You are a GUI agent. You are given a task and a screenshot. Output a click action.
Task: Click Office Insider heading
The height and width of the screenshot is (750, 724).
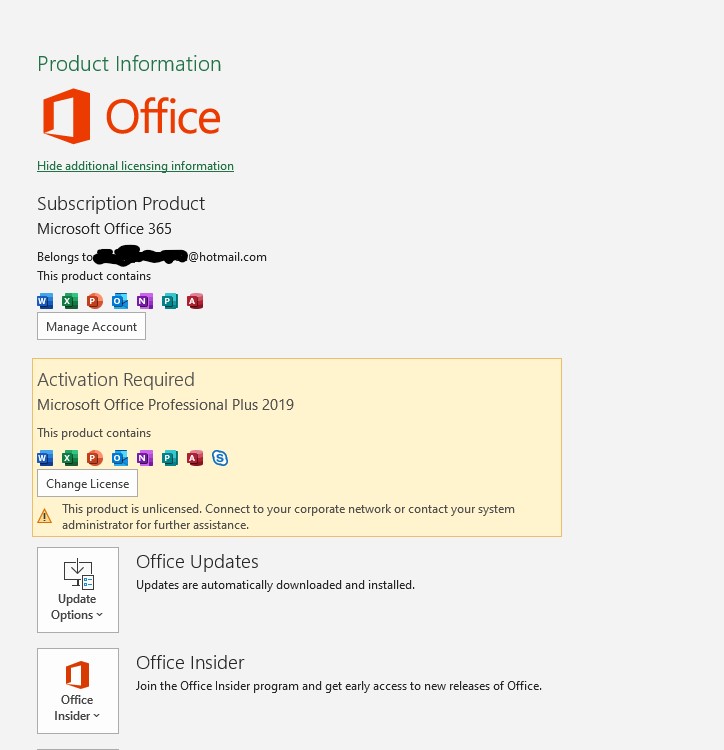190,662
